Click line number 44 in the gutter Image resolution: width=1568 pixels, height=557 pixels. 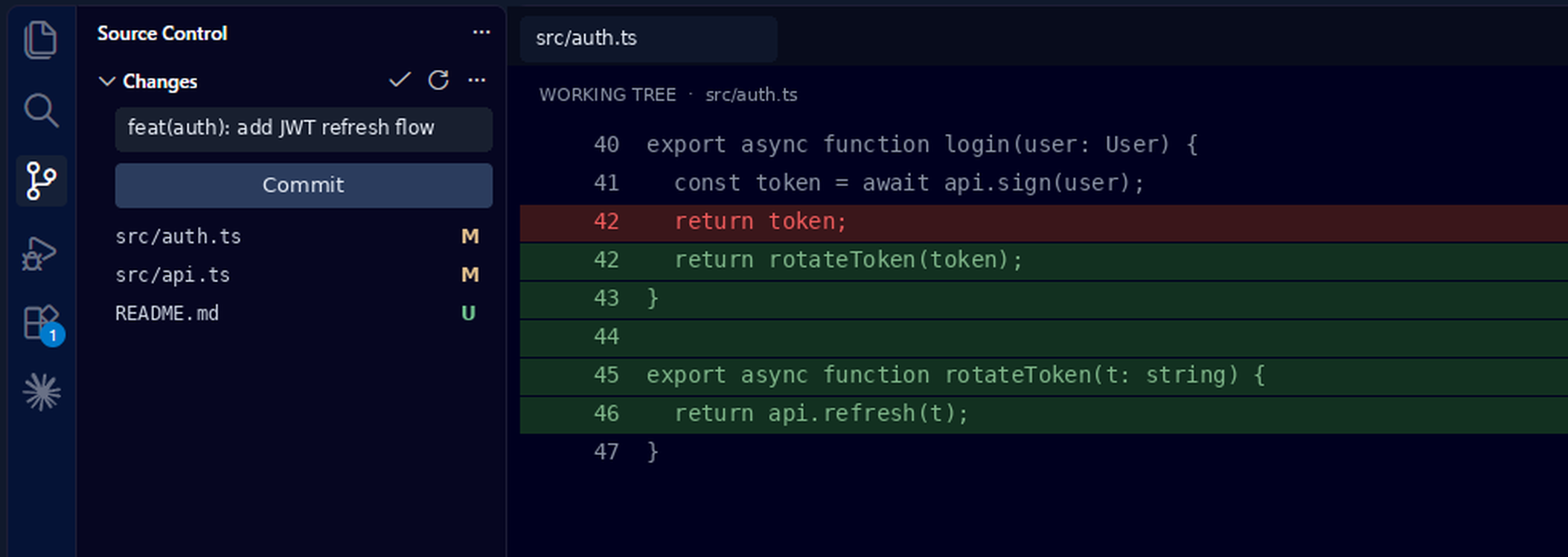point(606,337)
